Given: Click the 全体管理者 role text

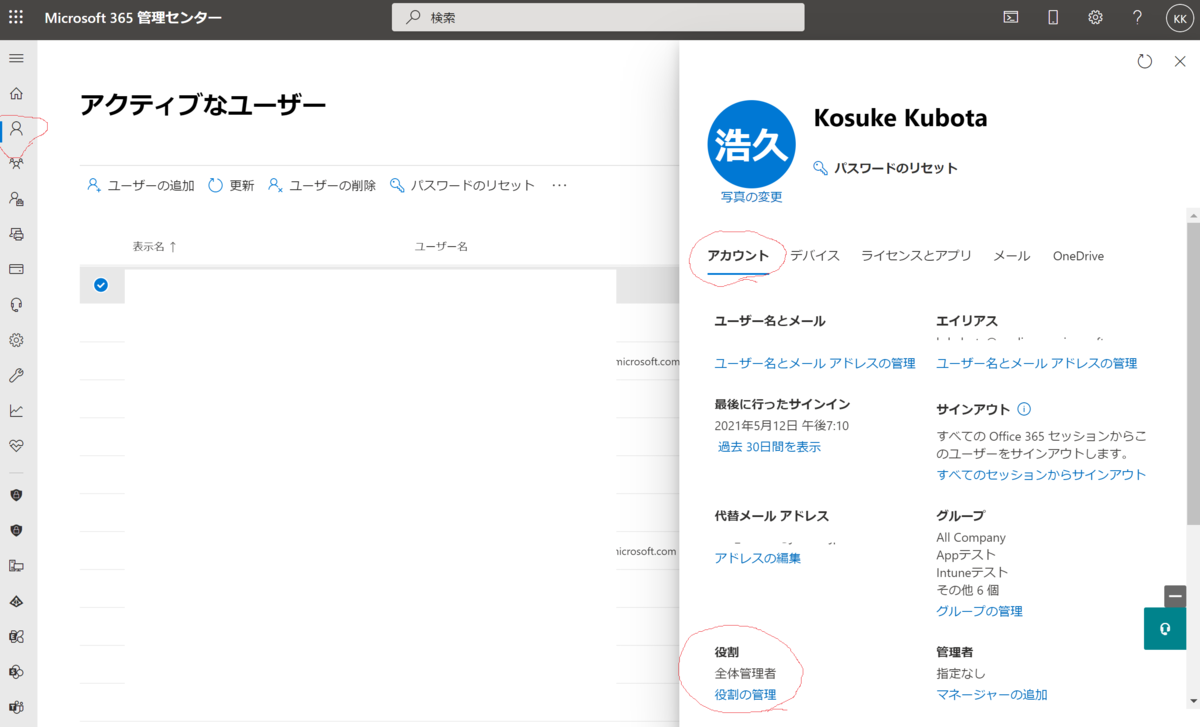Looking at the screenshot, I should pos(745,673).
